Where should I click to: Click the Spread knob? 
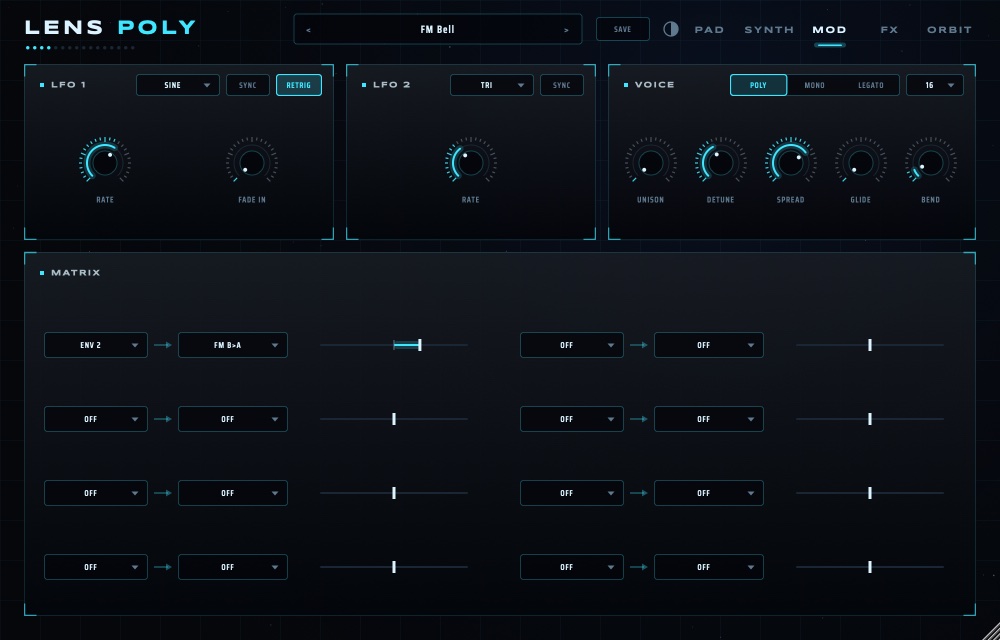791,162
